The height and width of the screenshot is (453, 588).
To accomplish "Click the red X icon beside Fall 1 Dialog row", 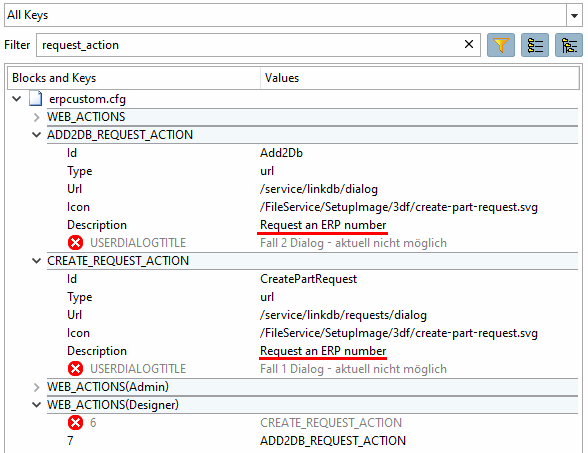I will 75,369.
